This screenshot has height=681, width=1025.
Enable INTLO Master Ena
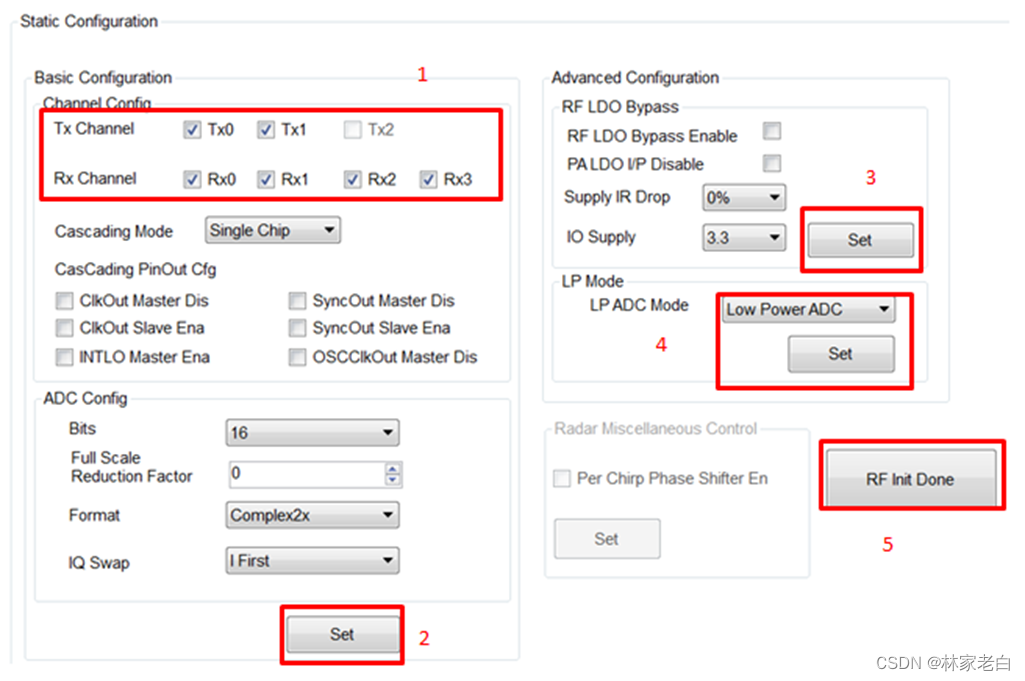64,357
